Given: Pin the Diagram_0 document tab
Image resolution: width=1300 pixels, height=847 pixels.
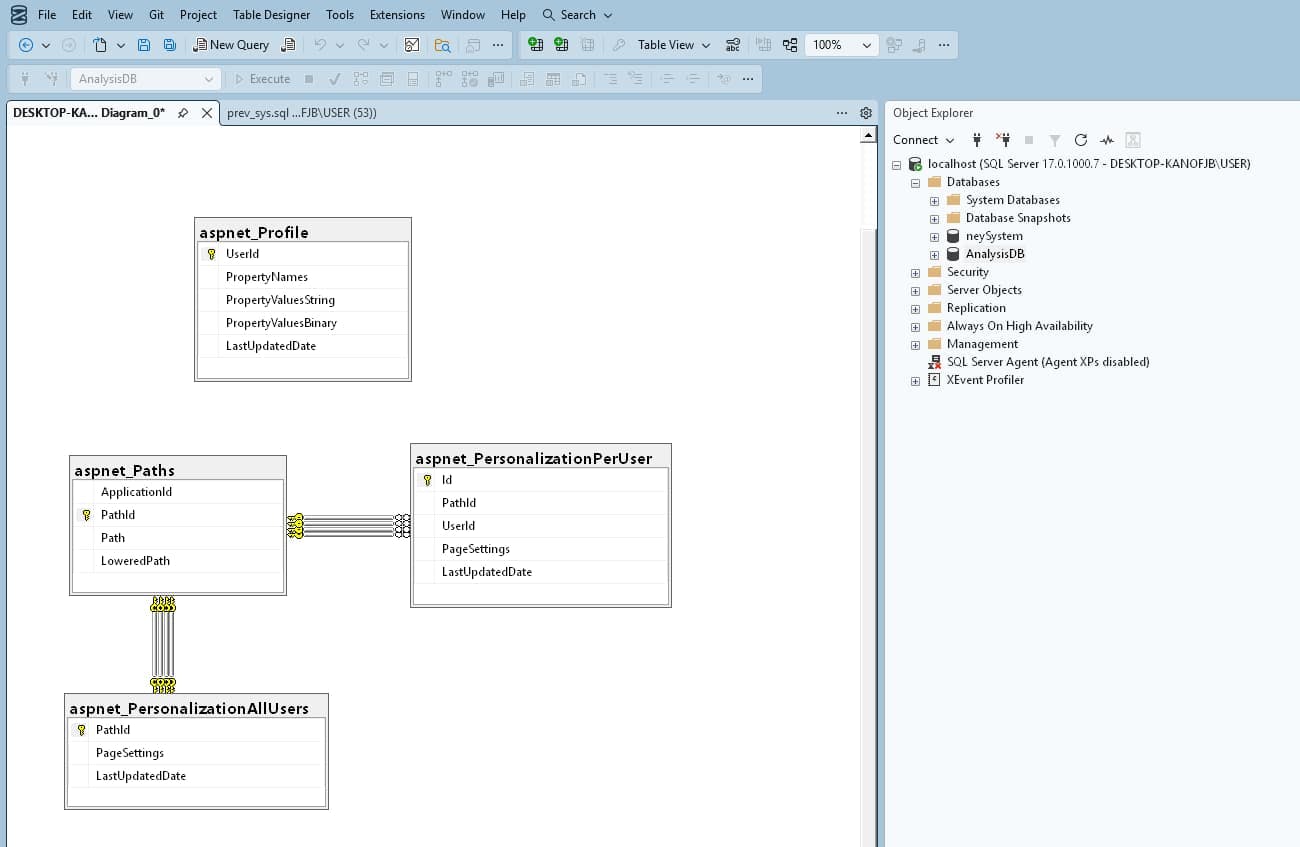Looking at the screenshot, I should 182,113.
